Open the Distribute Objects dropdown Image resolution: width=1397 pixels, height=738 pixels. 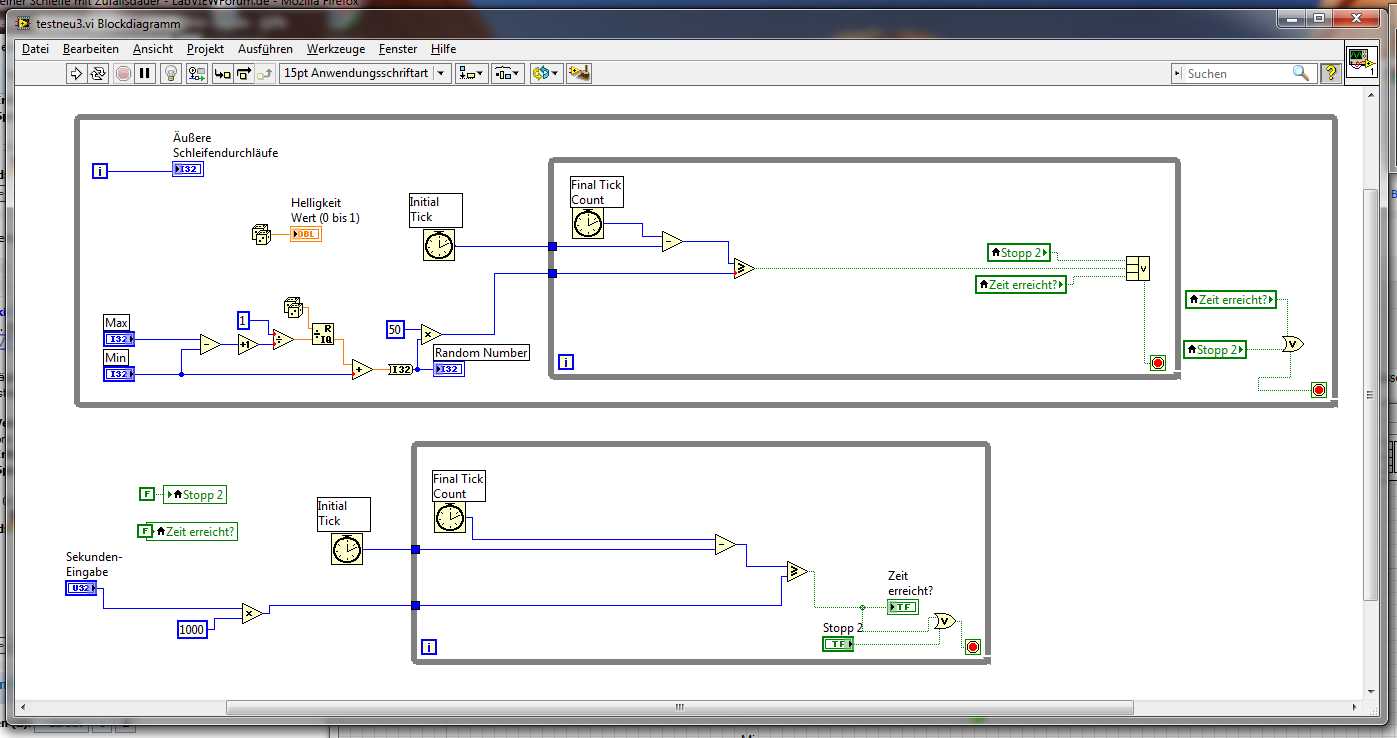tap(508, 73)
